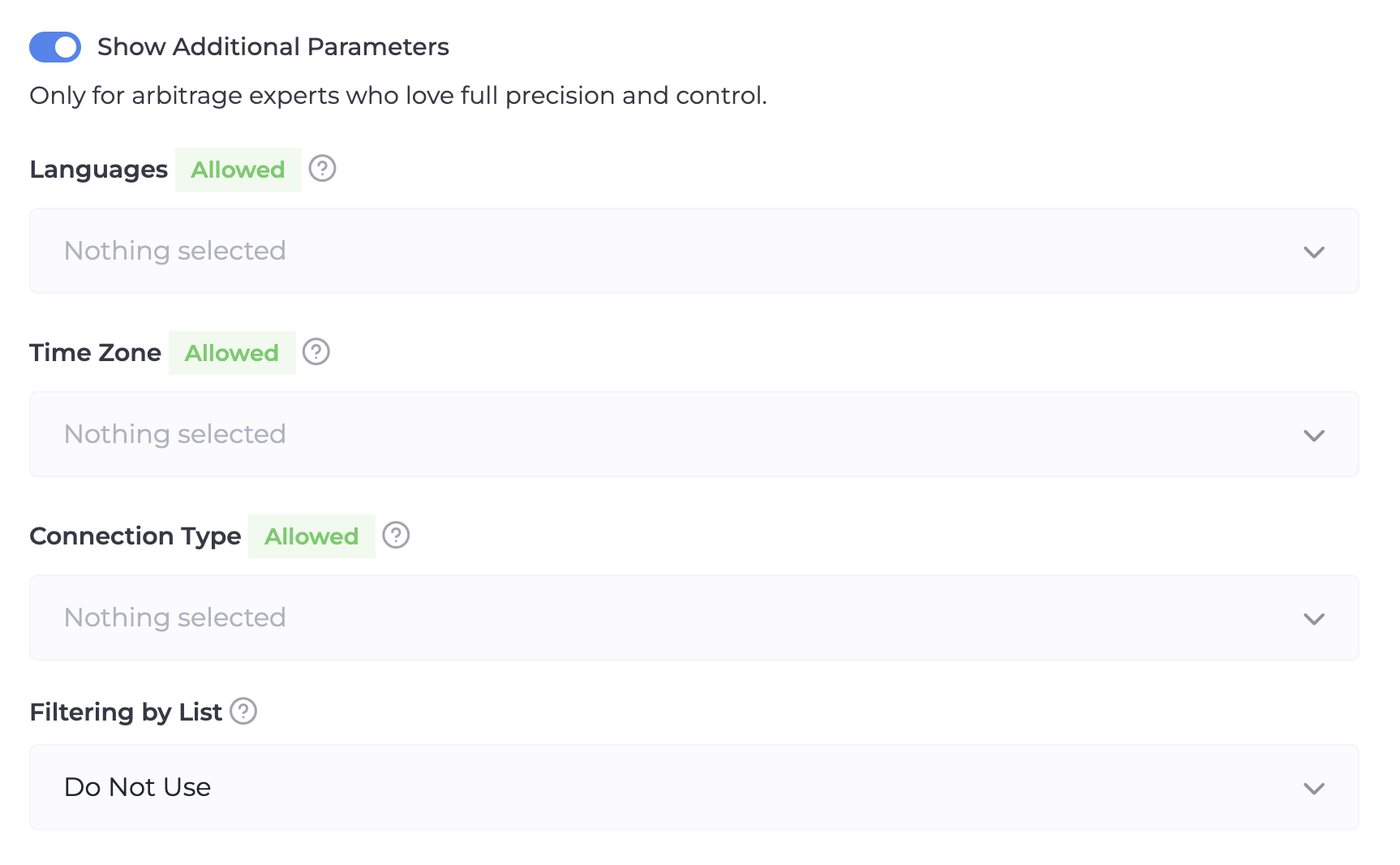The image size is (1400, 865).
Task: Open the Connection Type Nothing selected dropdown
Action: (x=649, y=618)
